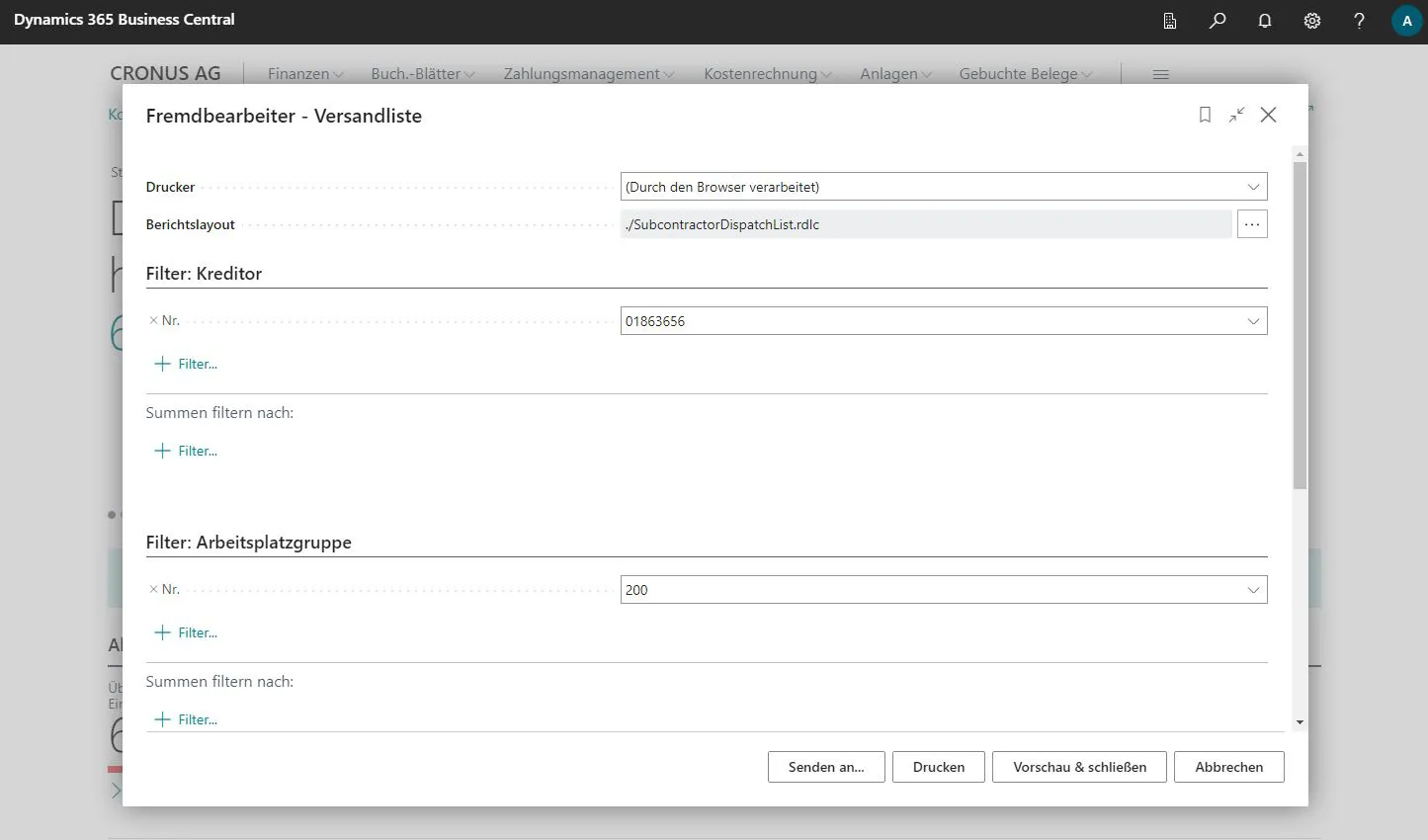The width and height of the screenshot is (1428, 840).
Task: Open the Gebuchte Belege menu
Action: click(1026, 74)
